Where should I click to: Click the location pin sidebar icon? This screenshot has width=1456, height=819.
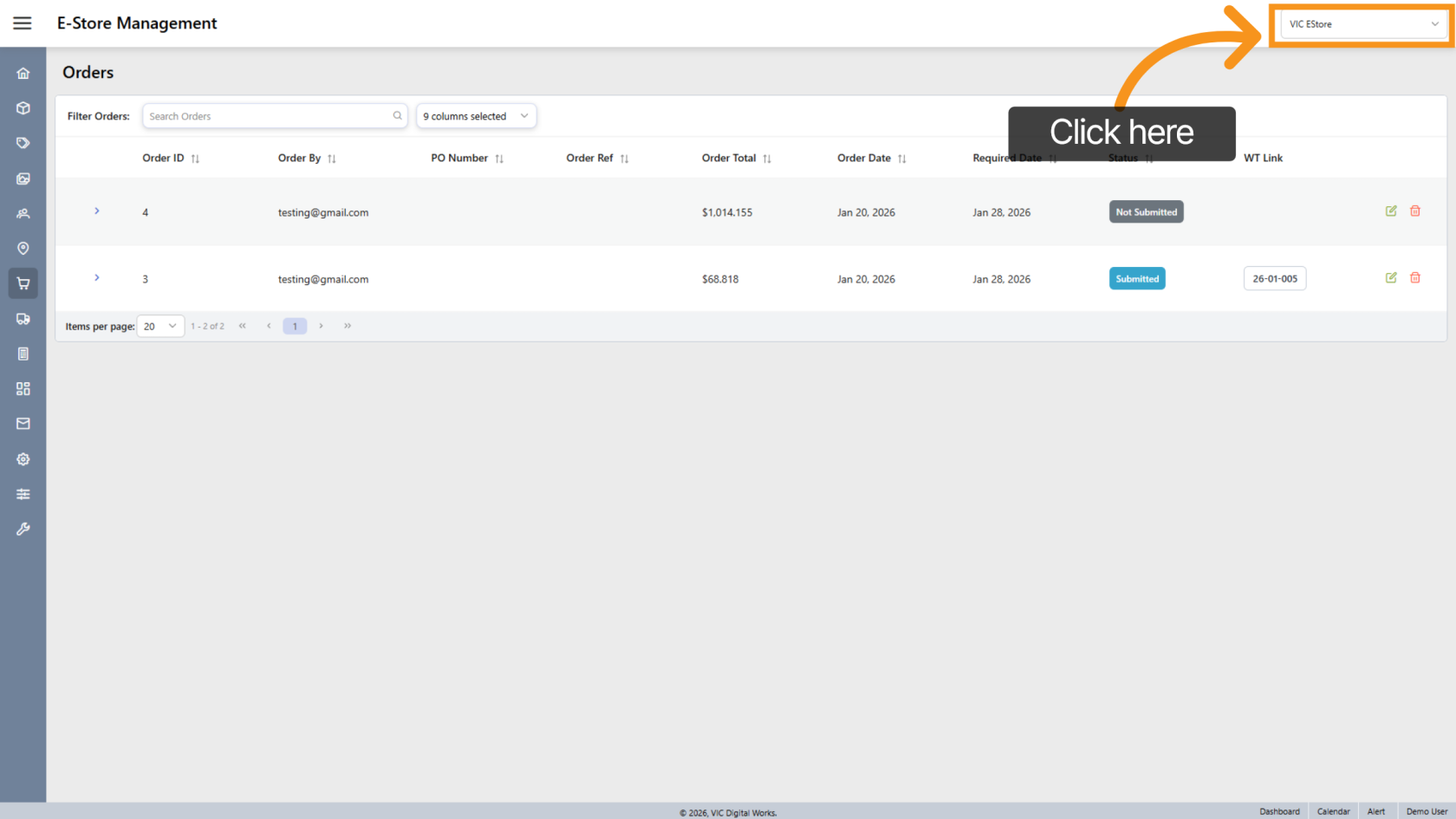click(23, 249)
